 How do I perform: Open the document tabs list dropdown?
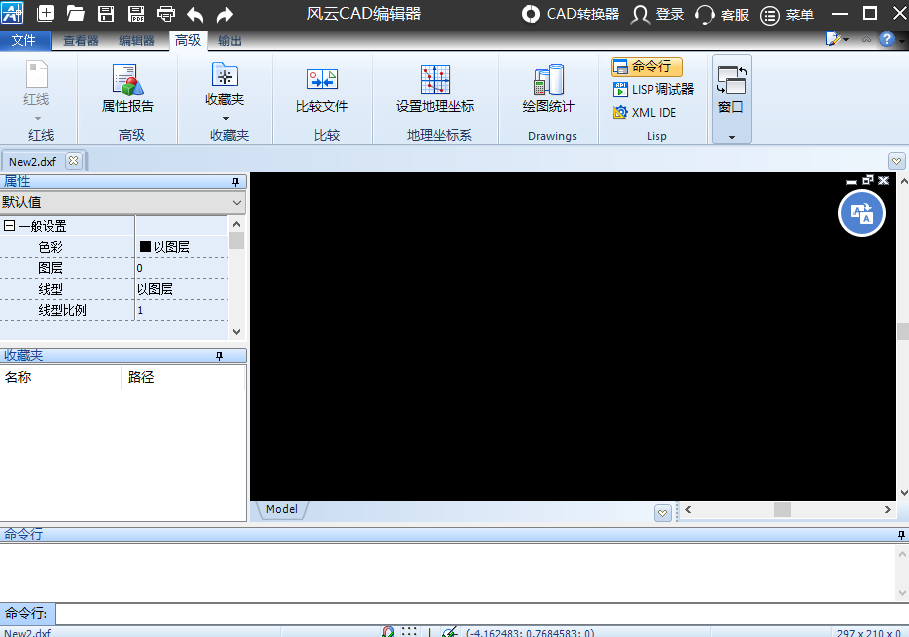pyautogui.click(x=896, y=161)
